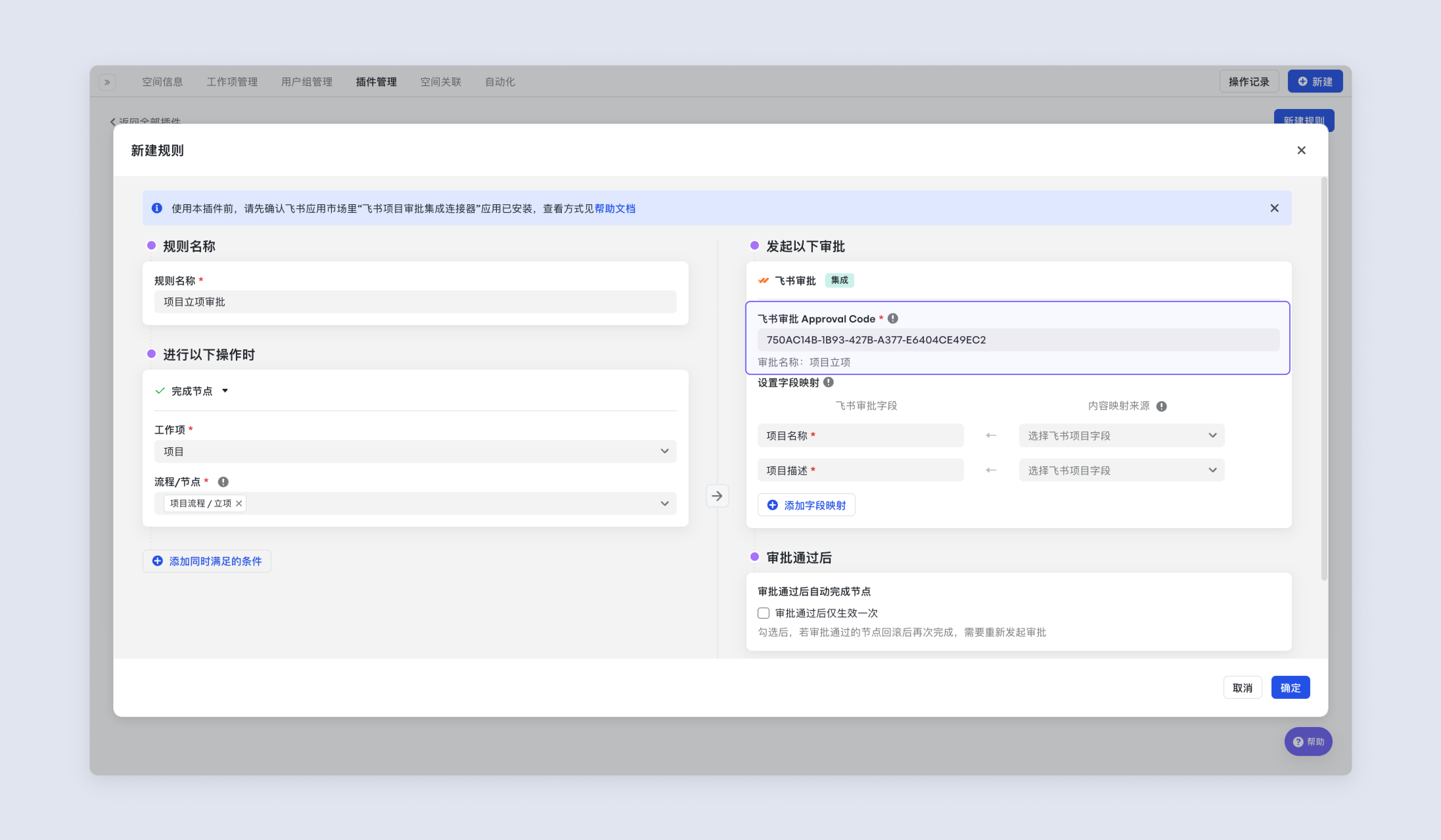Open the mapping source dropdown for 项目名称

(x=1121, y=435)
